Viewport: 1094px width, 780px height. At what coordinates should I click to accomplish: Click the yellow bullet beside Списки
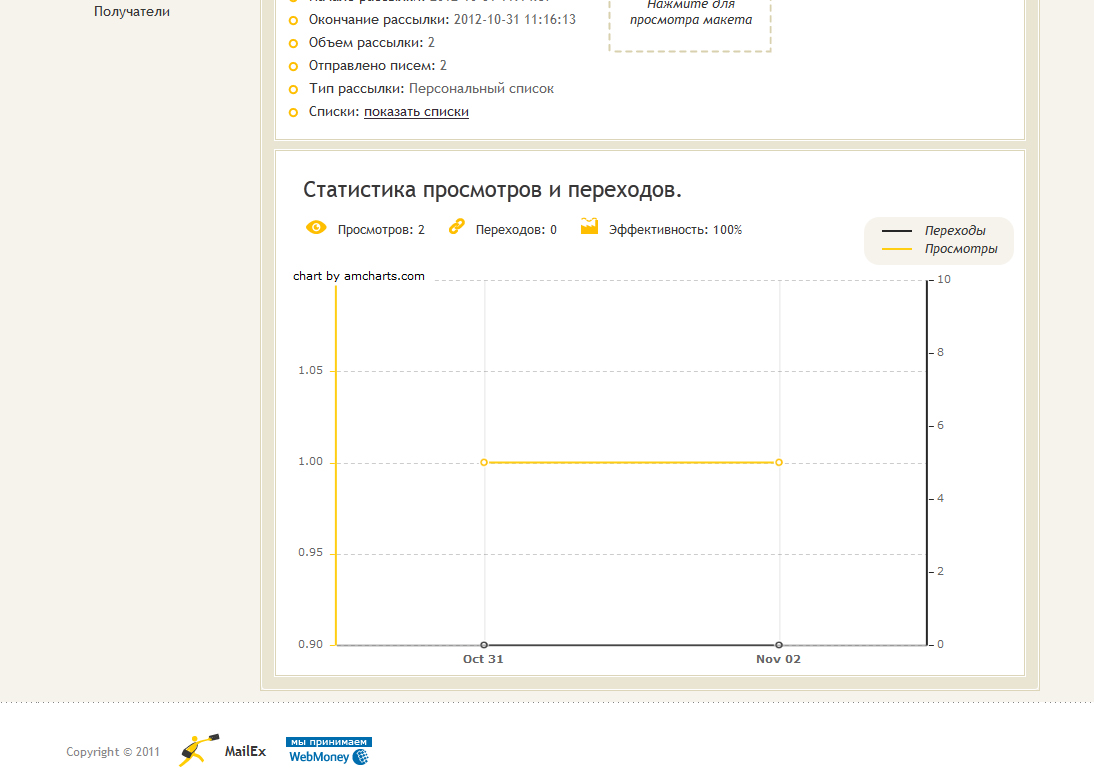tap(293, 112)
